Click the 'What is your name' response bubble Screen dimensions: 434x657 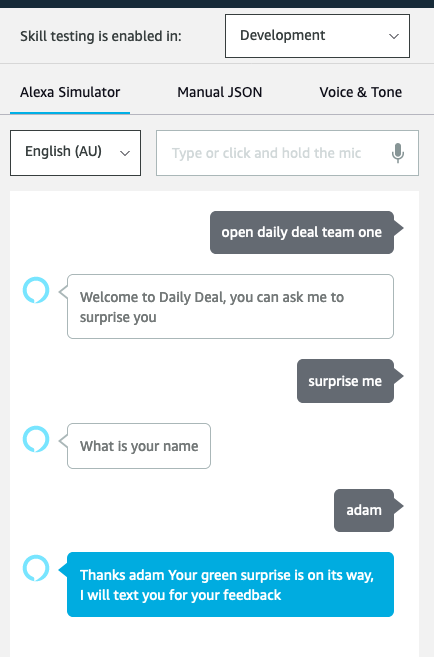139,446
